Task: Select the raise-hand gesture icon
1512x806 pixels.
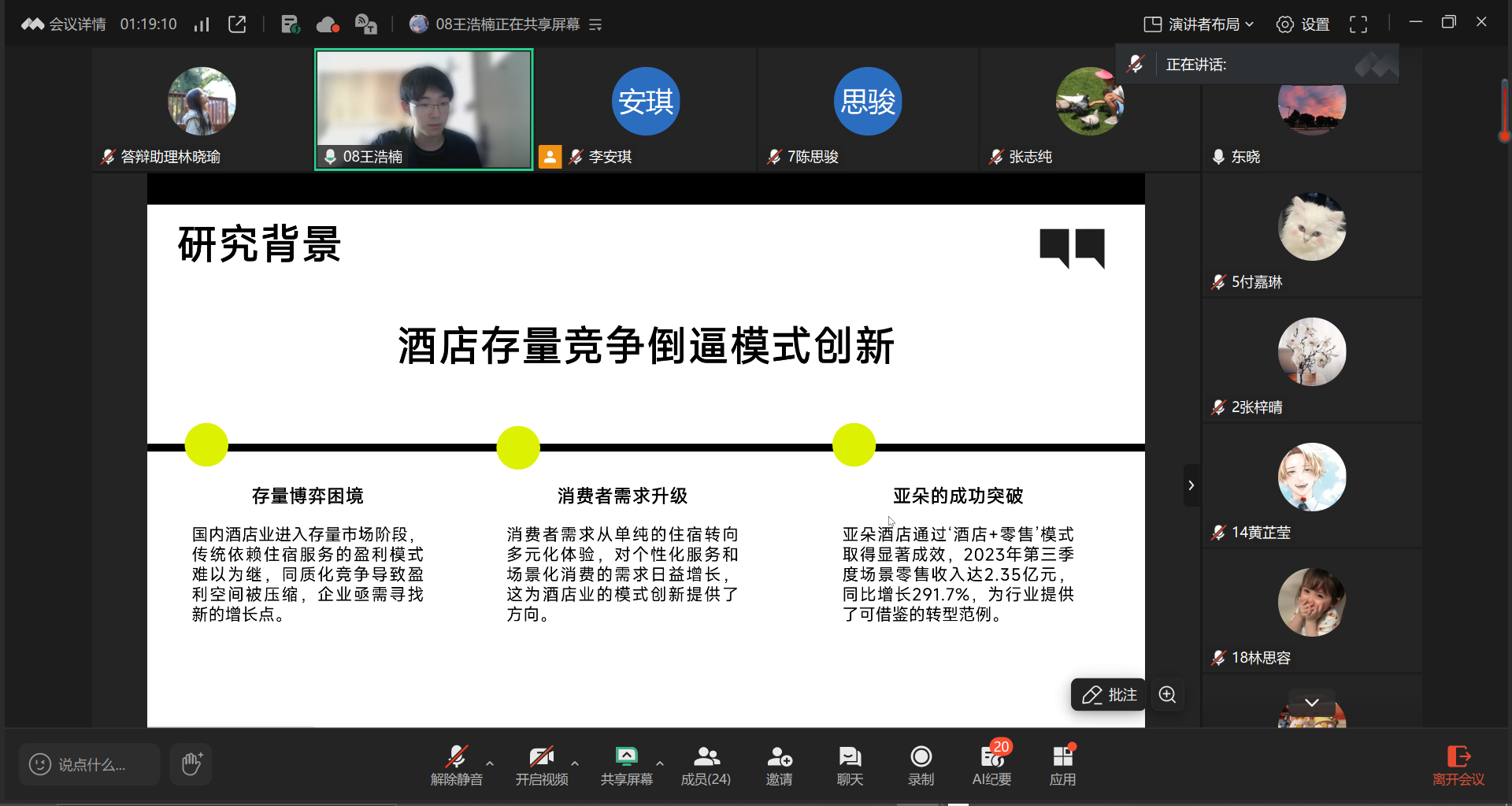Action: [x=191, y=763]
